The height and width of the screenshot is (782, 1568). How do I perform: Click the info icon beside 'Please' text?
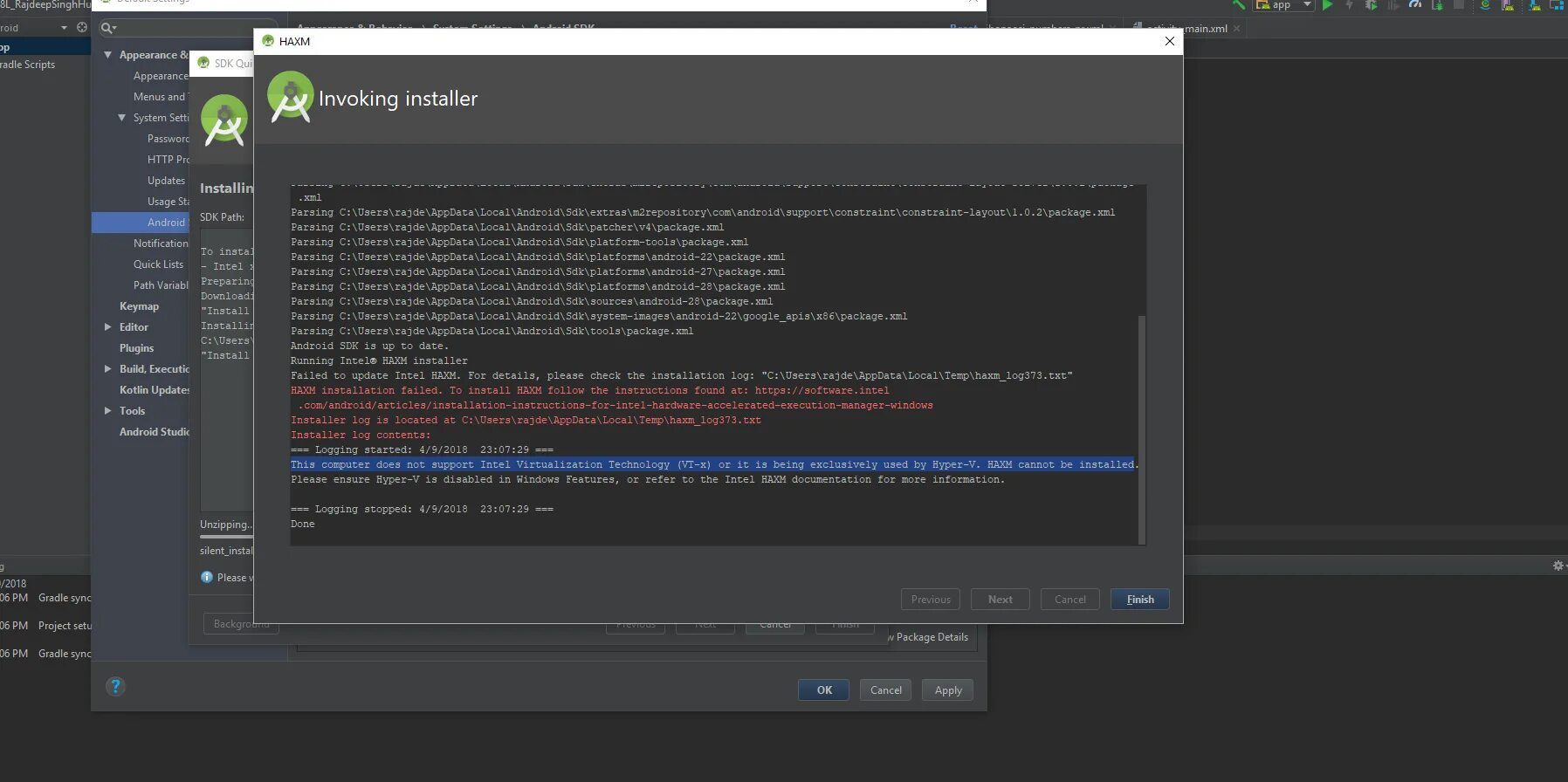pyautogui.click(x=207, y=577)
